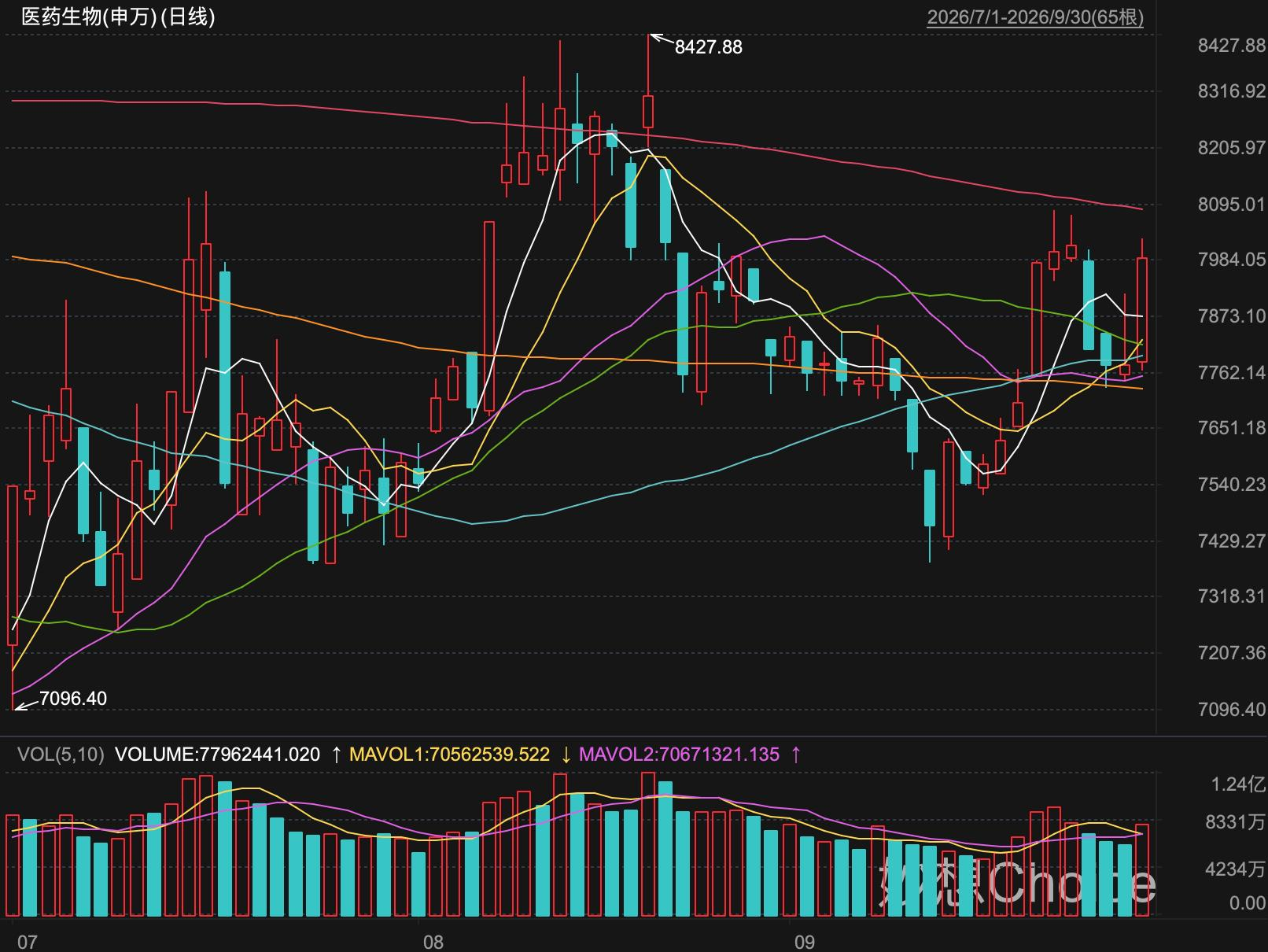The height and width of the screenshot is (952, 1268).
Task: Click the 8427.88 high price annotation
Action: click(708, 47)
